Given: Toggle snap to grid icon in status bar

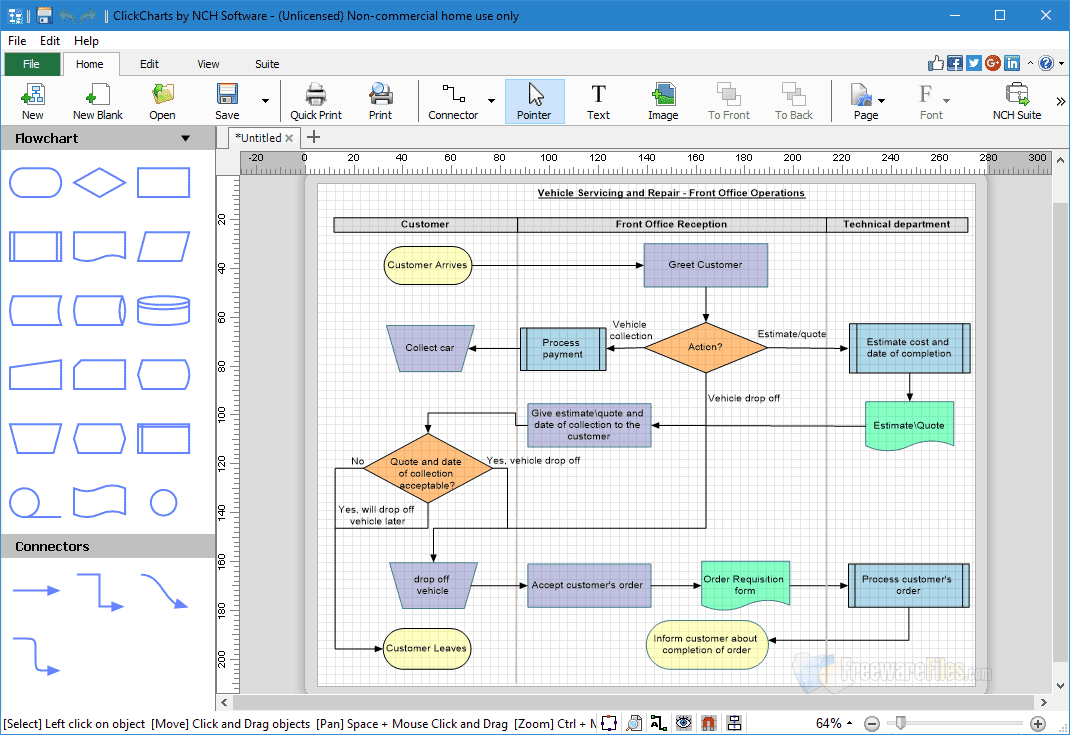Looking at the screenshot, I should click(733, 722).
